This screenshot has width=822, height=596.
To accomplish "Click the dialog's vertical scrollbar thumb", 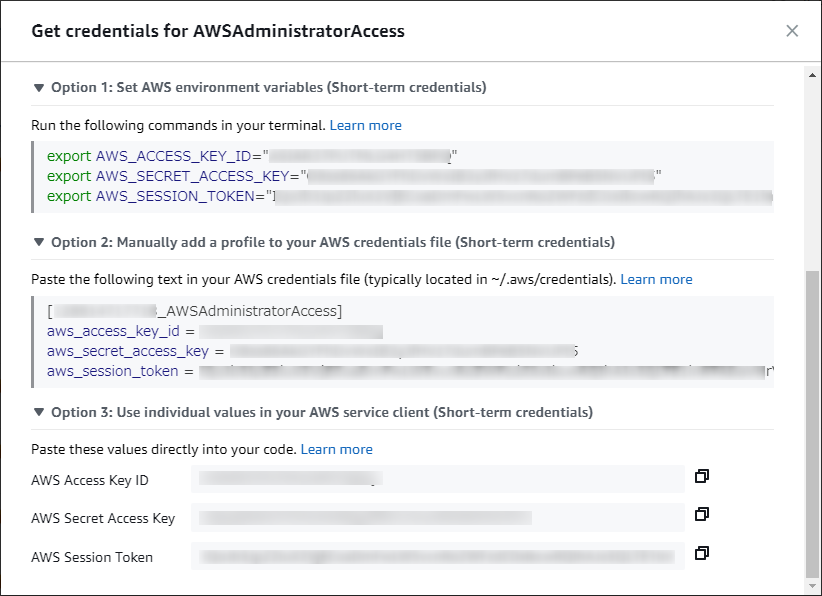I will [812, 425].
